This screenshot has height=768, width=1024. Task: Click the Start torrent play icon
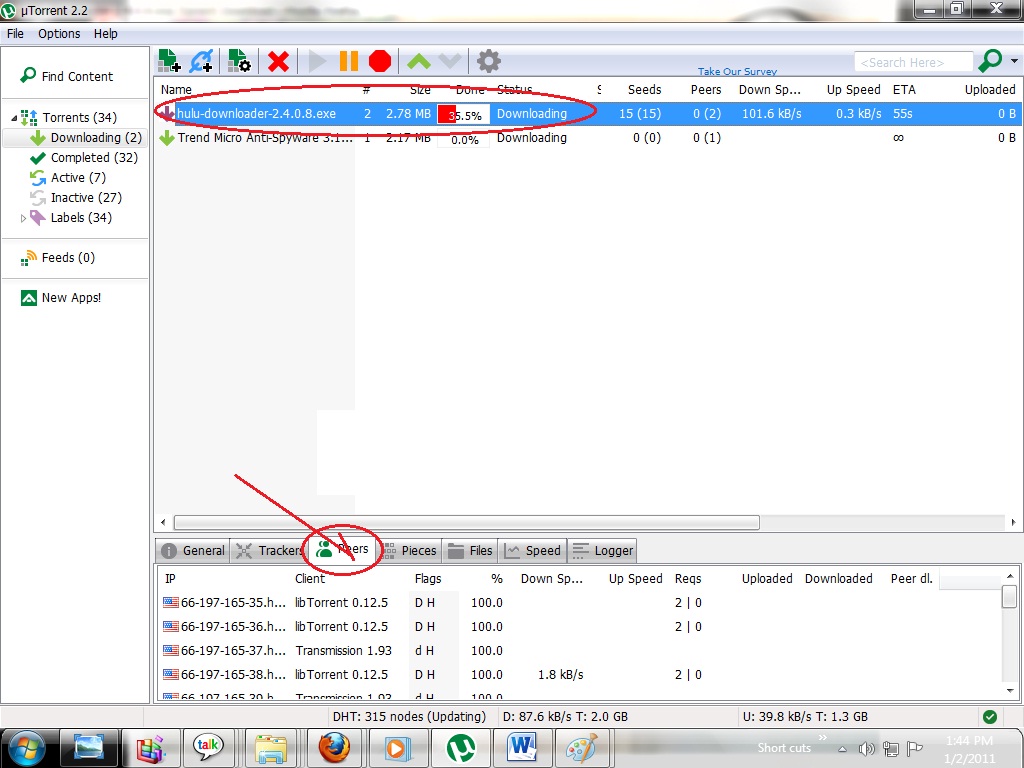coord(317,61)
